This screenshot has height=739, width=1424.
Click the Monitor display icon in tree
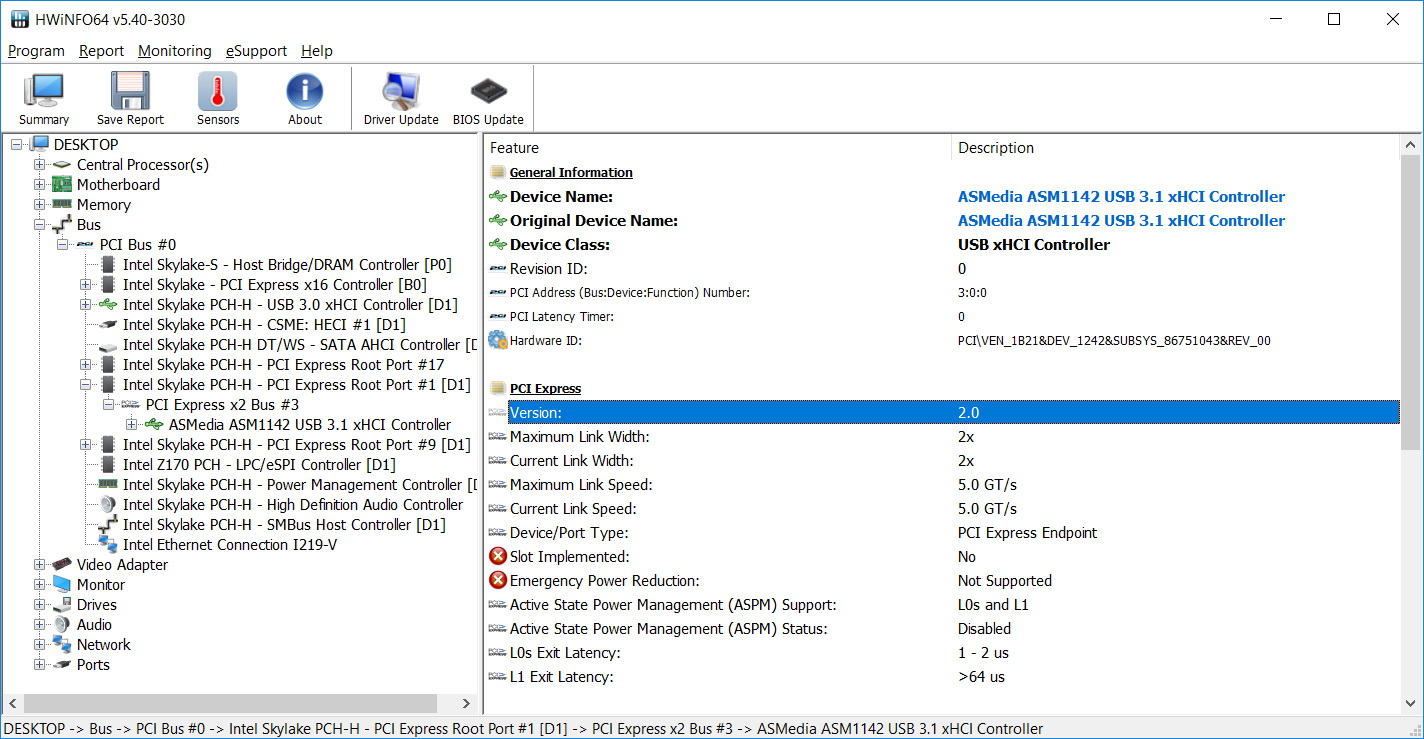pos(62,585)
